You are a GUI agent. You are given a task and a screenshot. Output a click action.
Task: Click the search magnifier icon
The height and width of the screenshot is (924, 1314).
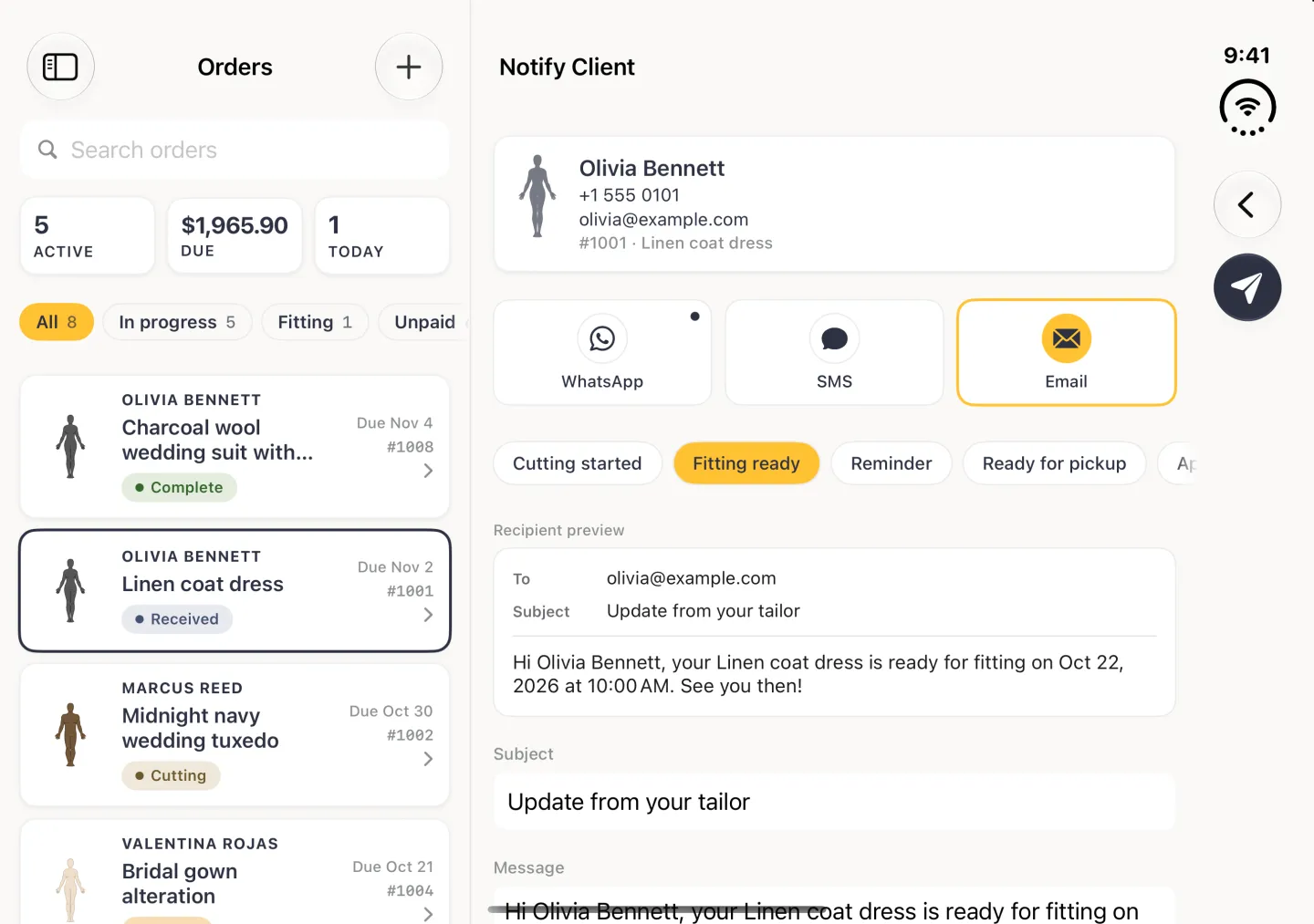pos(47,150)
